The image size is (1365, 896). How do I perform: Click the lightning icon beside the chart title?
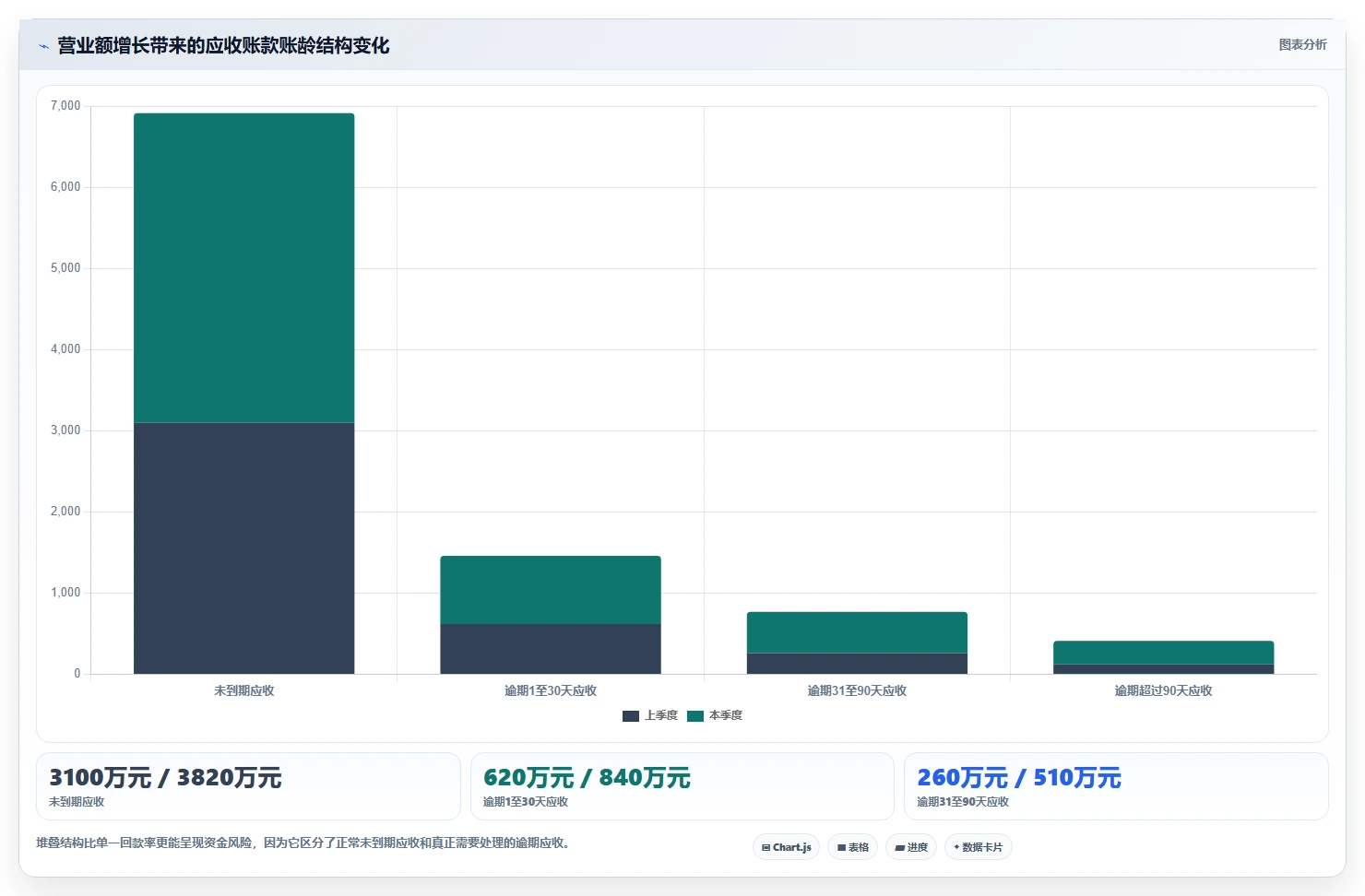pyautogui.click(x=43, y=46)
